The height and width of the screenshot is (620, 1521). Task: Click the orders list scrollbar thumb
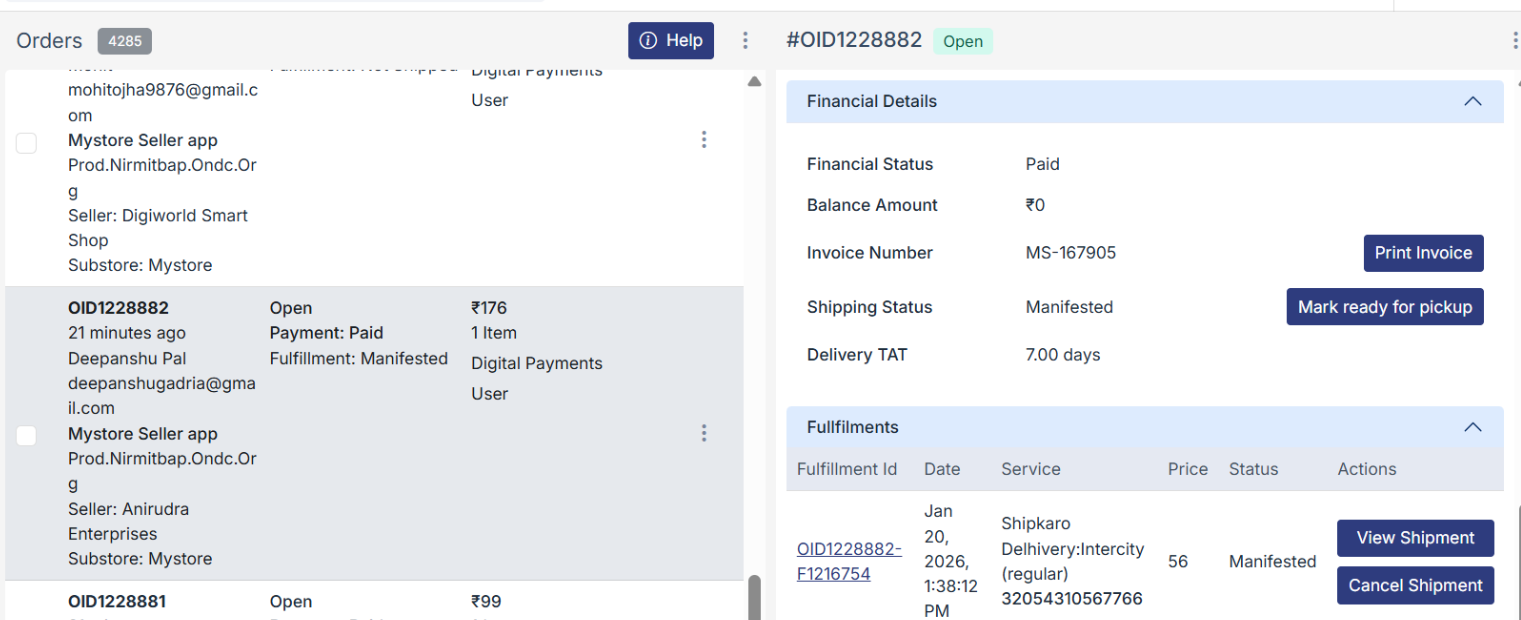755,597
